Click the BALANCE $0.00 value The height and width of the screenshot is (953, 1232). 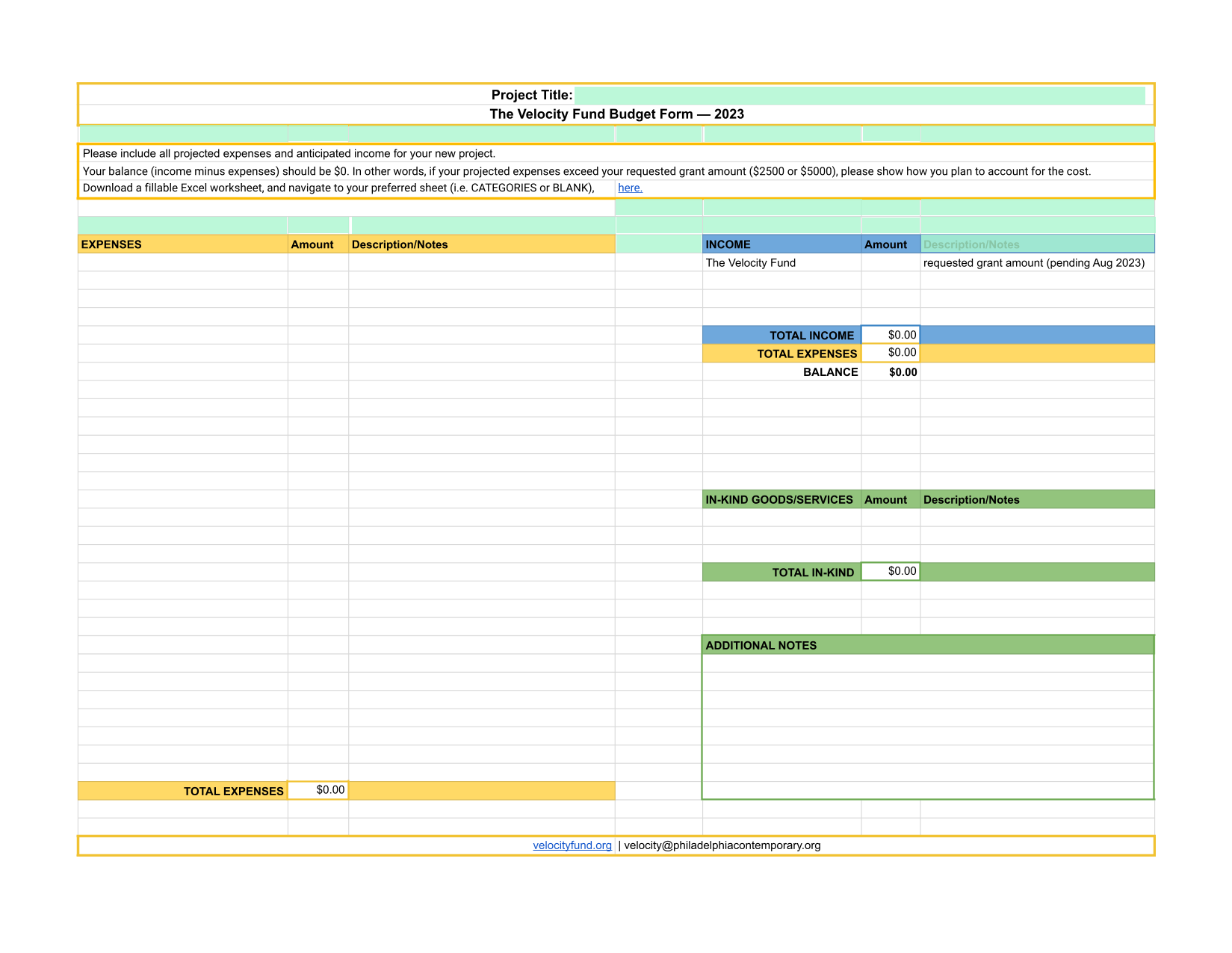(x=903, y=372)
